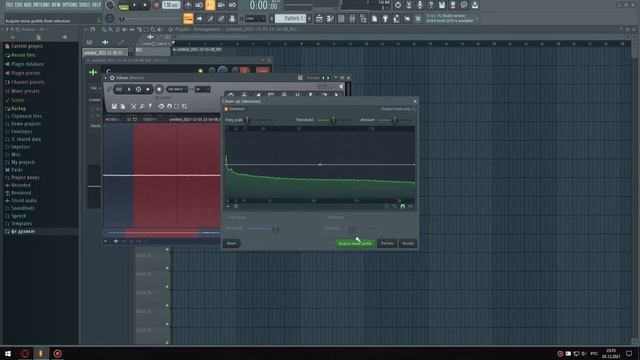Viewport: 640px width, 360px height.
Task: Click the main transport stop button
Action: pos(145,5)
